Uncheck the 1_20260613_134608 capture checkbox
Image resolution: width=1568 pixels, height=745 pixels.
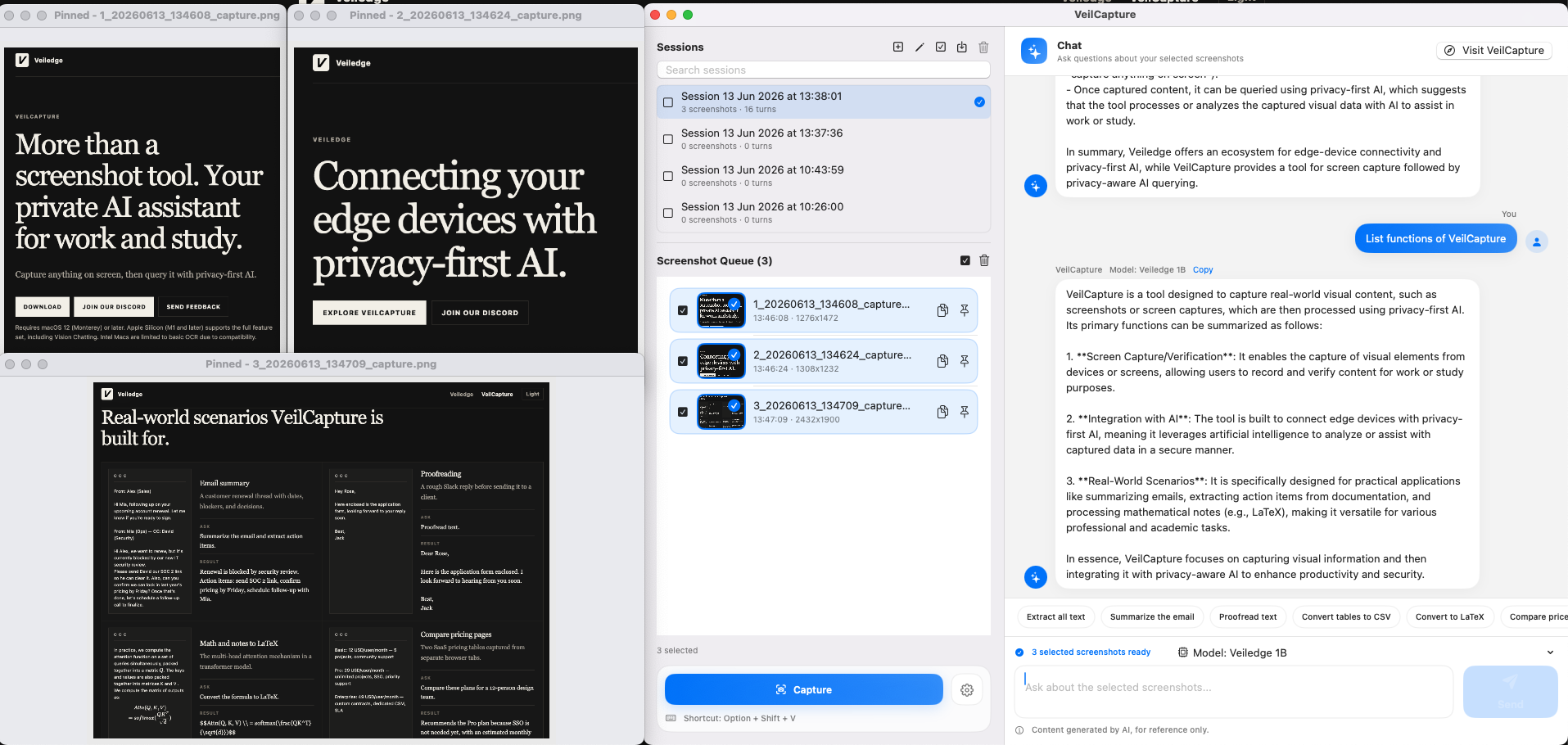(683, 310)
